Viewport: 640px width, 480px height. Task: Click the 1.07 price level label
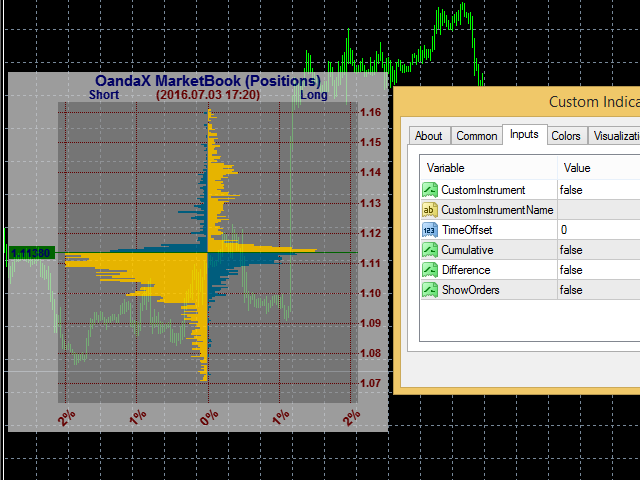coord(371,383)
